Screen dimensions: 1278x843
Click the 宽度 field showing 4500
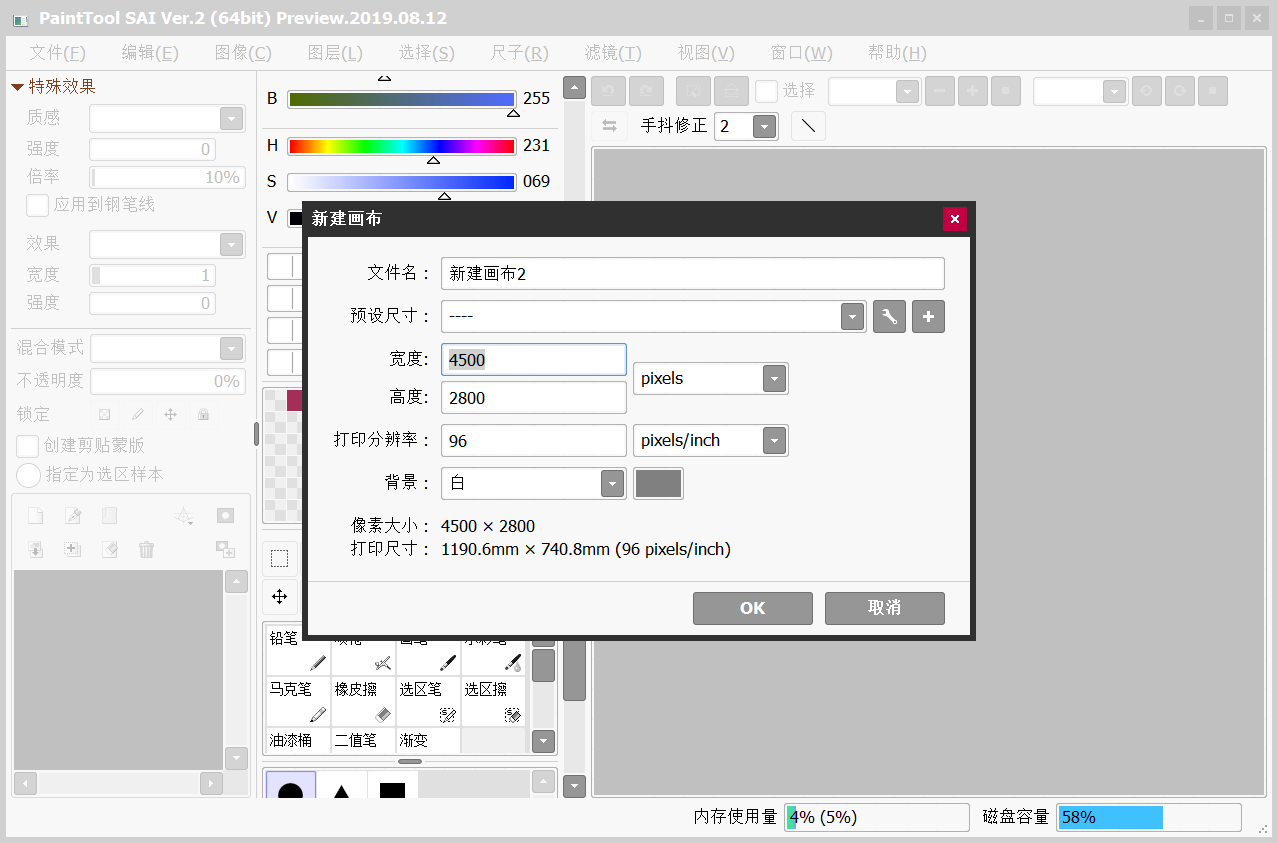click(x=534, y=360)
